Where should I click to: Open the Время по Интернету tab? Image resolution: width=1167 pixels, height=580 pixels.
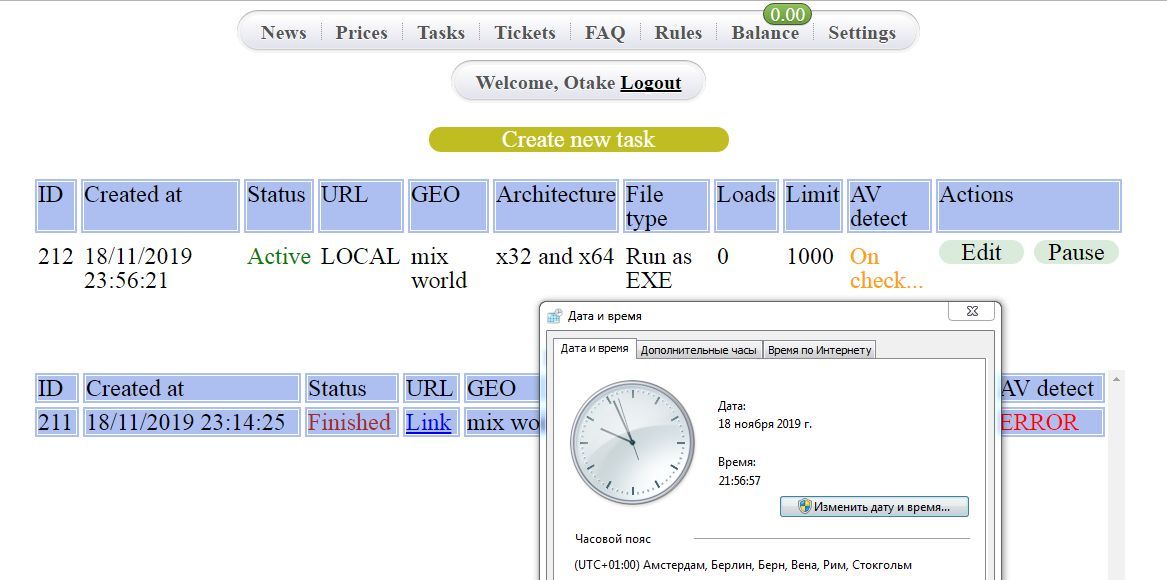pyautogui.click(x=819, y=350)
